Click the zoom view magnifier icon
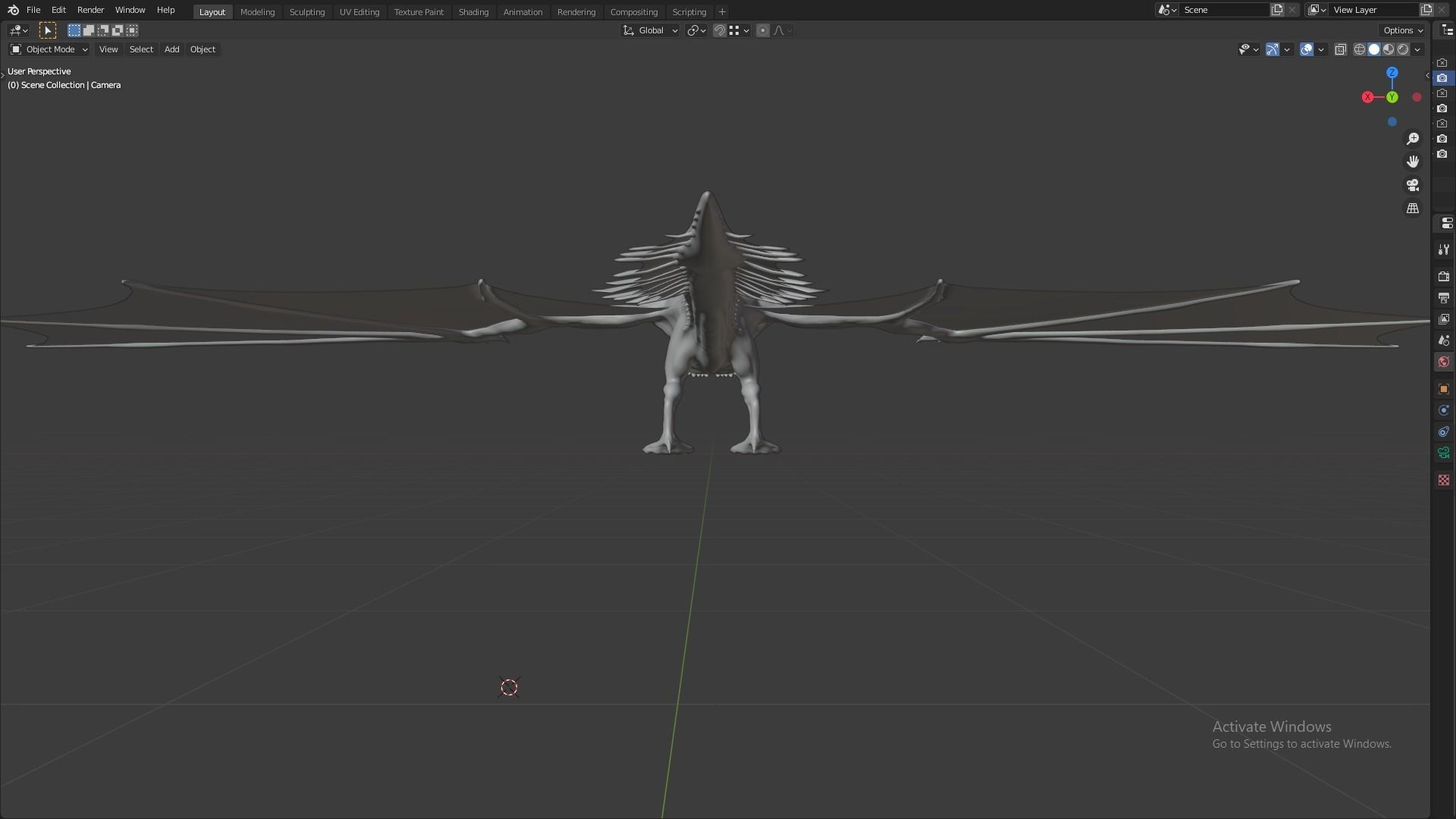The height and width of the screenshot is (819, 1456). (1413, 139)
